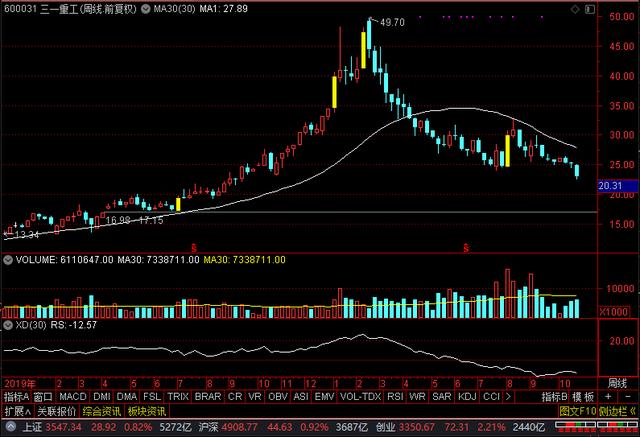Image resolution: width=640 pixels, height=437 pixels.
Task: Select the 窗口 tab
Action: (x=43, y=397)
